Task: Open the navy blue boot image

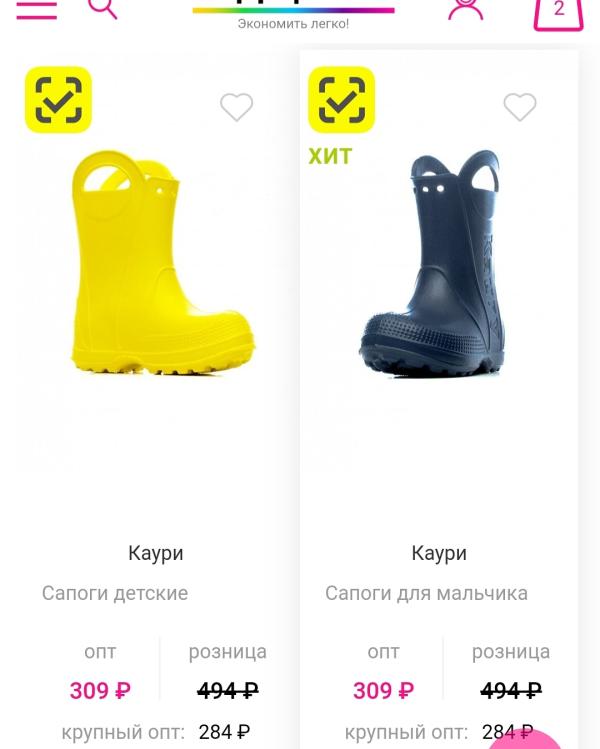Action: tap(432, 263)
